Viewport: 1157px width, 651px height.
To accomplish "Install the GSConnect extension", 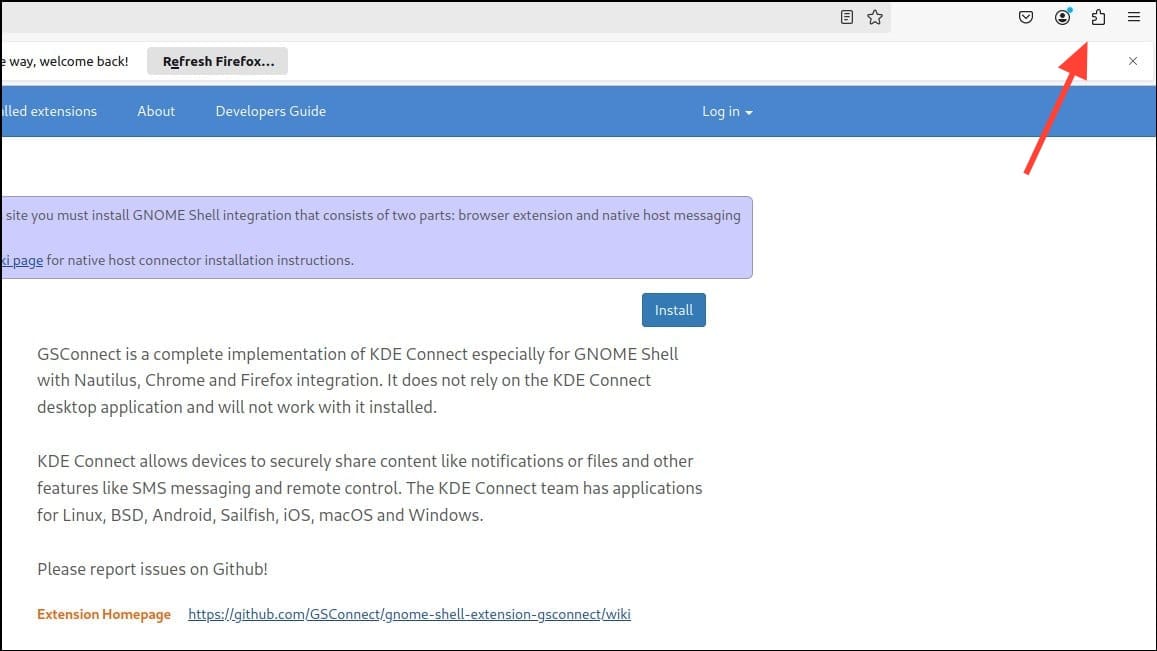I will coord(674,310).
